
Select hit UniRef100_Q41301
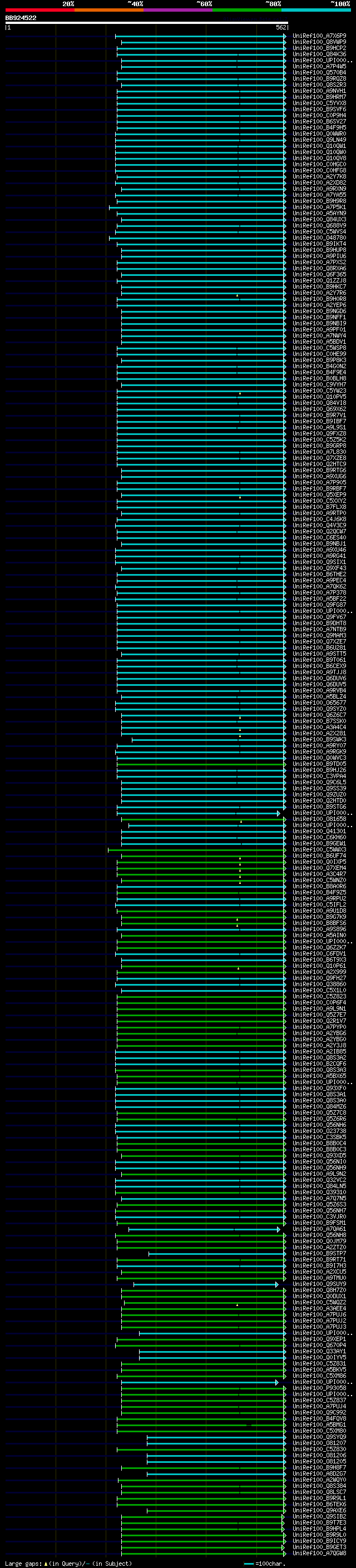tap(319, 832)
